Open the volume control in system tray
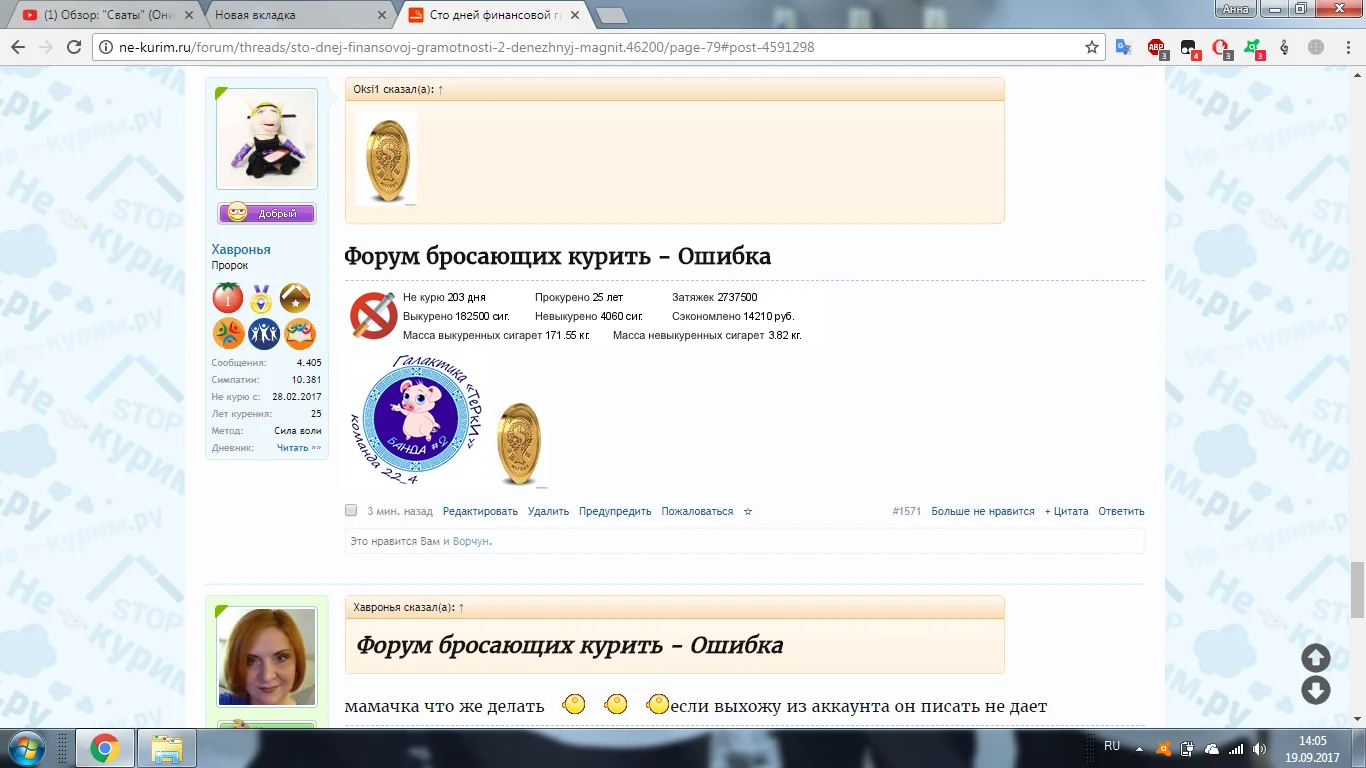1366x768 pixels. 1260,749
